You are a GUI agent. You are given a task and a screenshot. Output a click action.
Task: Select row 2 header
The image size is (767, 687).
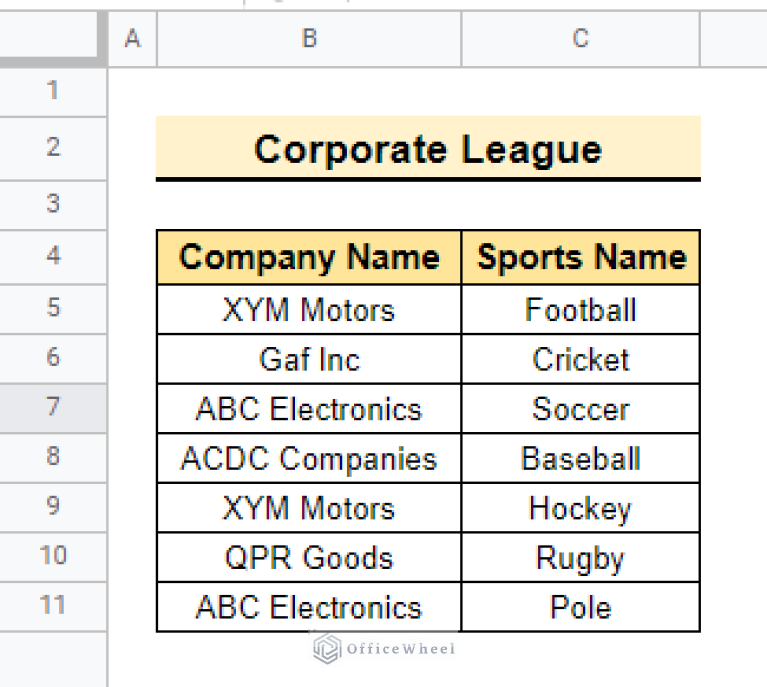[53, 148]
